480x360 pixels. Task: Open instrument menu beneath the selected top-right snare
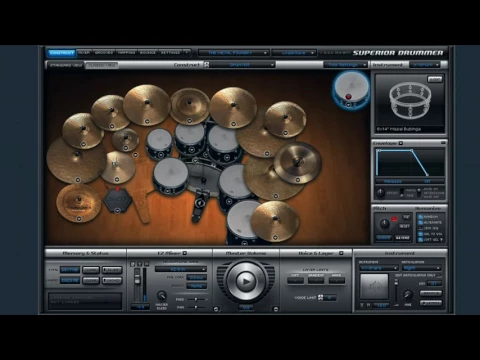[x=349, y=104]
